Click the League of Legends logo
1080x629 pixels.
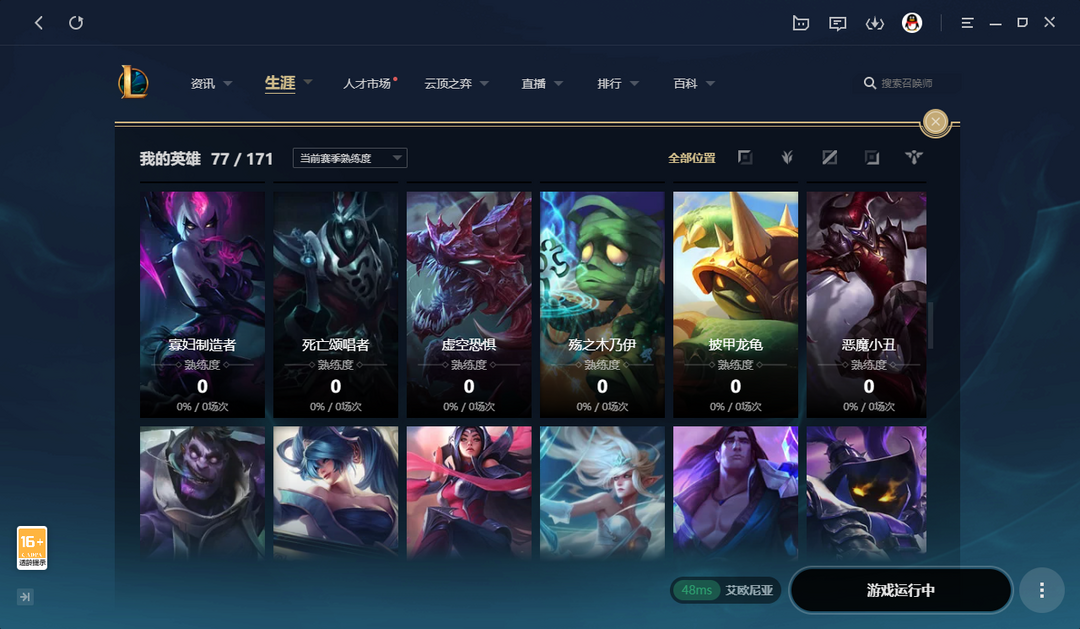[133, 82]
